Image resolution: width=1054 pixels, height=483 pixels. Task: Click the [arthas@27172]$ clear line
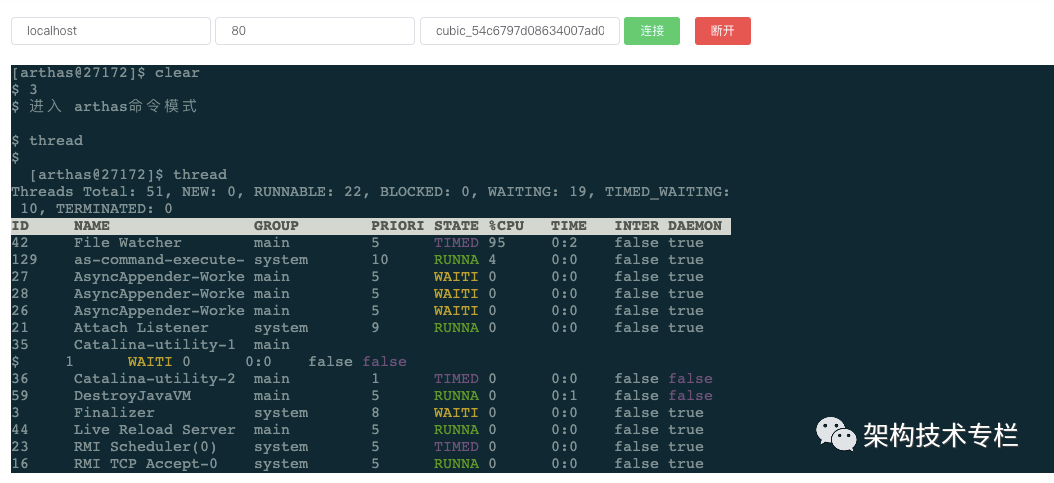point(106,73)
